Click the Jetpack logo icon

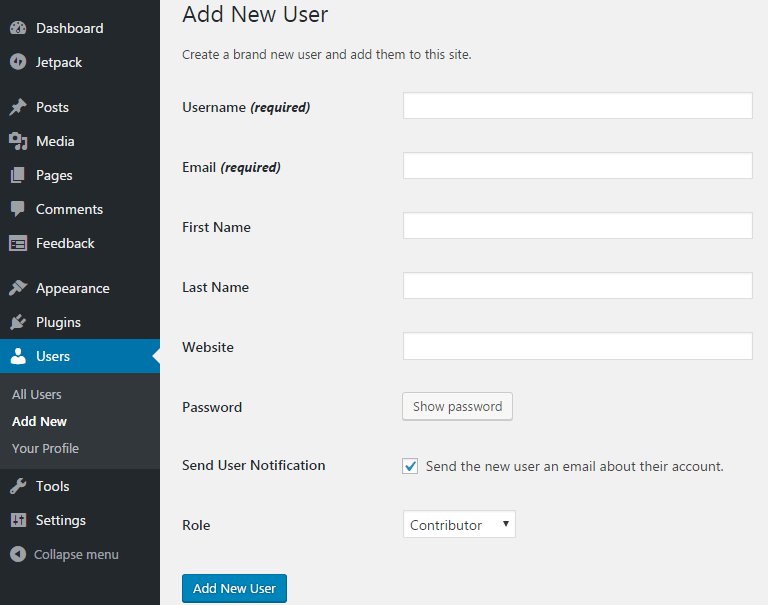click(x=18, y=62)
